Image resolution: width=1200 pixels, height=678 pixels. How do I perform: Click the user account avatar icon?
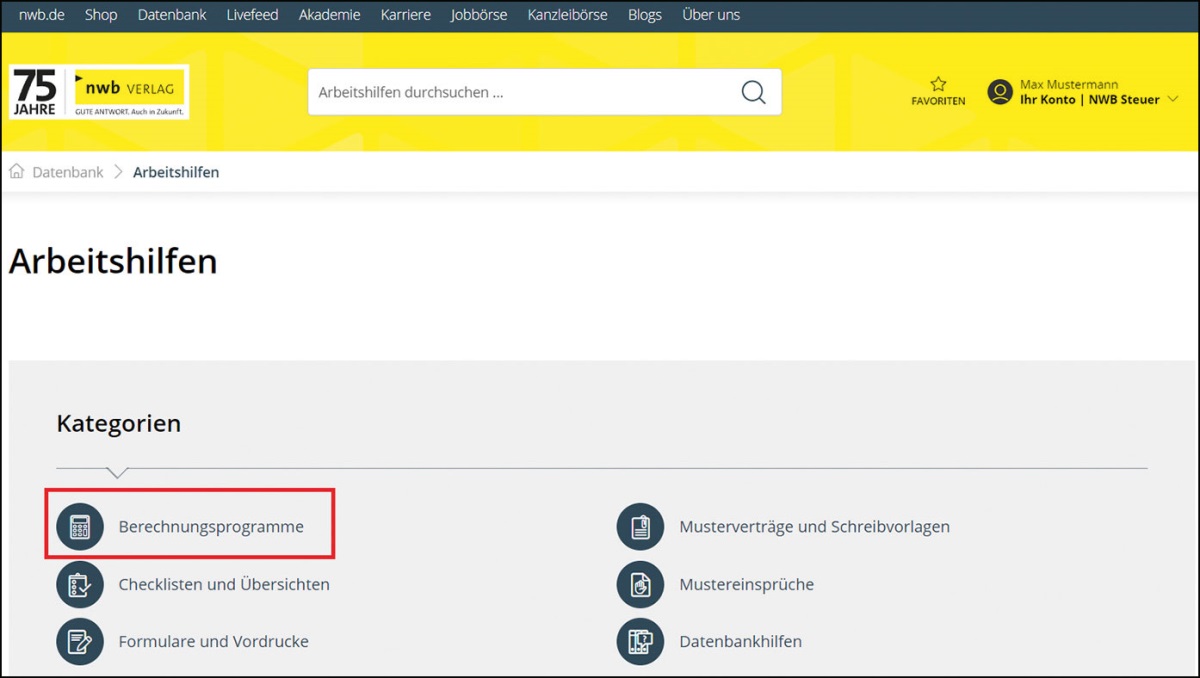pyautogui.click(x=1000, y=92)
